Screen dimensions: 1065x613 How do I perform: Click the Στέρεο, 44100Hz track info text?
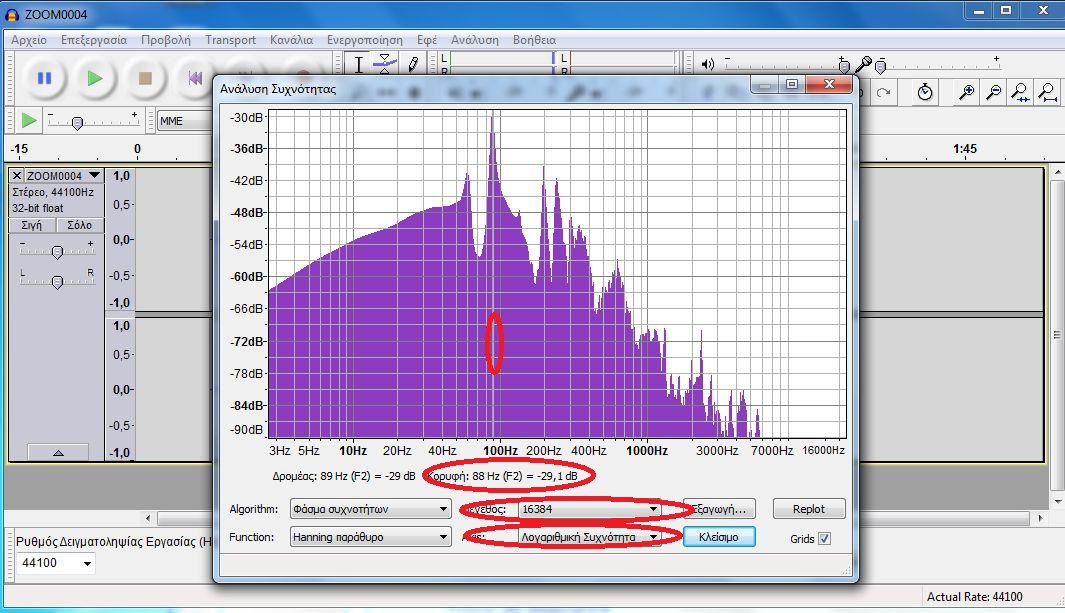[53, 192]
